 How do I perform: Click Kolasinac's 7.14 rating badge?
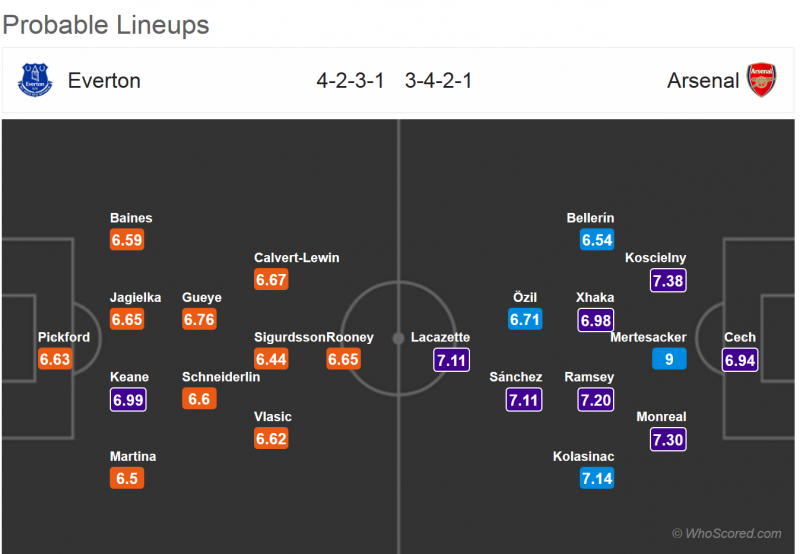pos(596,478)
